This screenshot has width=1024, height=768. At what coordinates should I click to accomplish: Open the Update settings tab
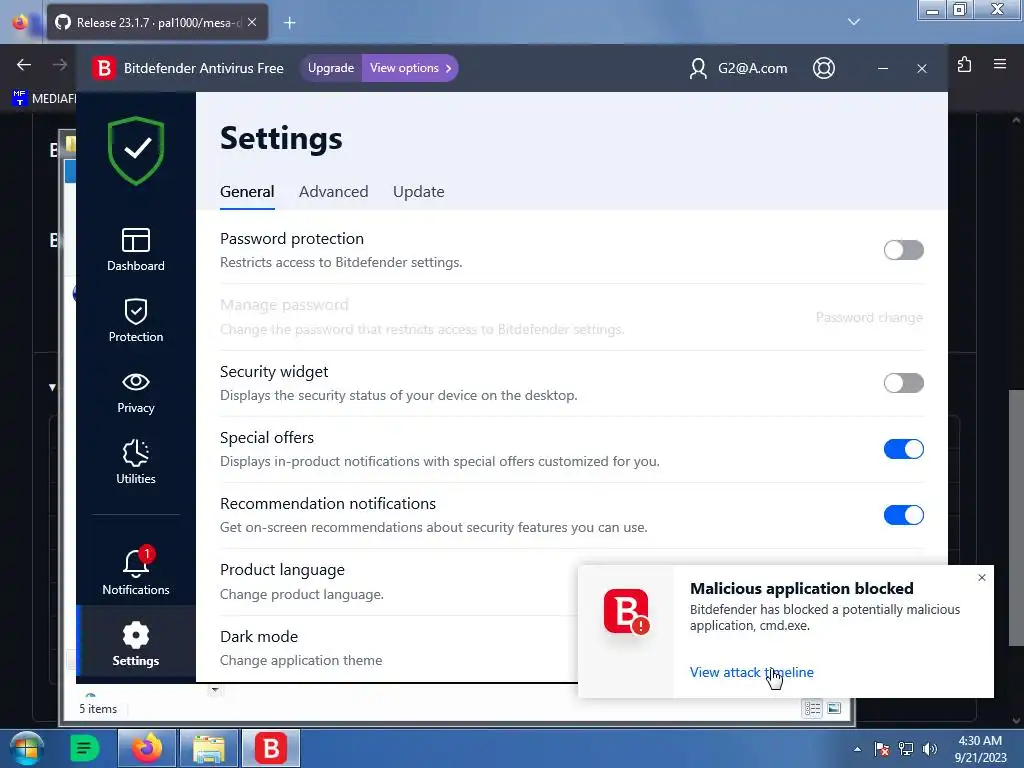419,192
